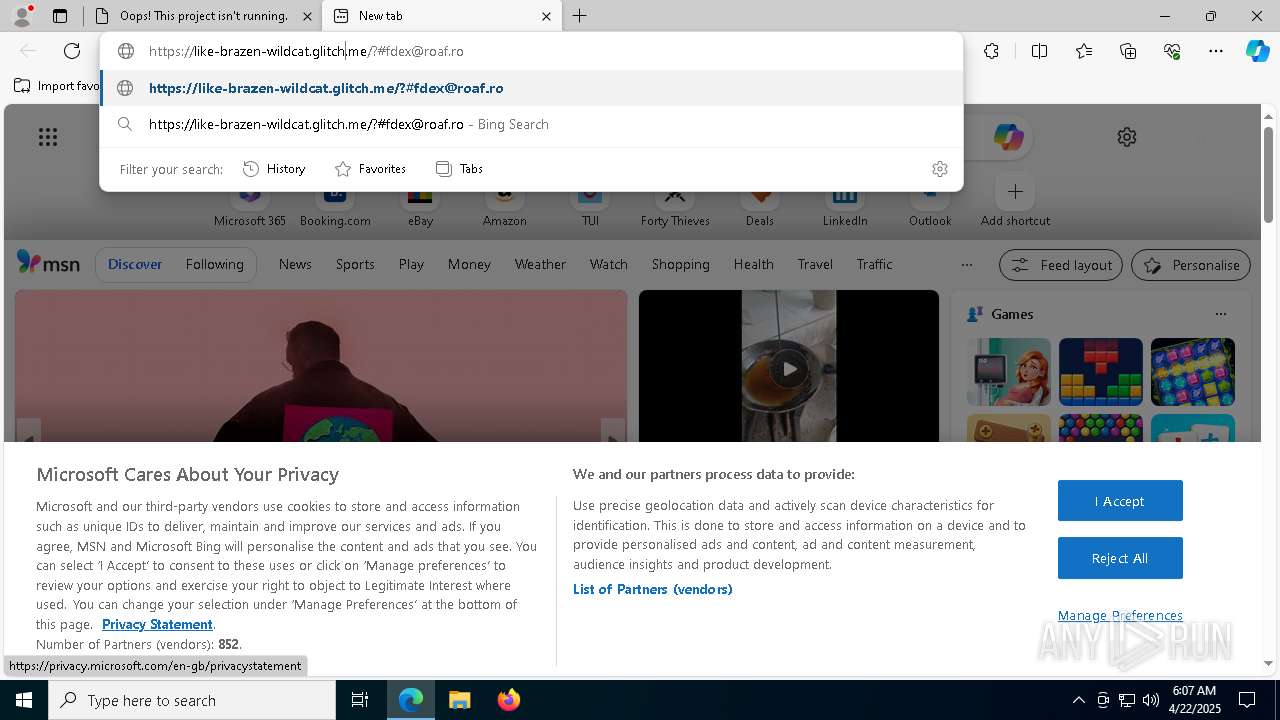Select the glitch.me URL suggestion

pos(531,88)
